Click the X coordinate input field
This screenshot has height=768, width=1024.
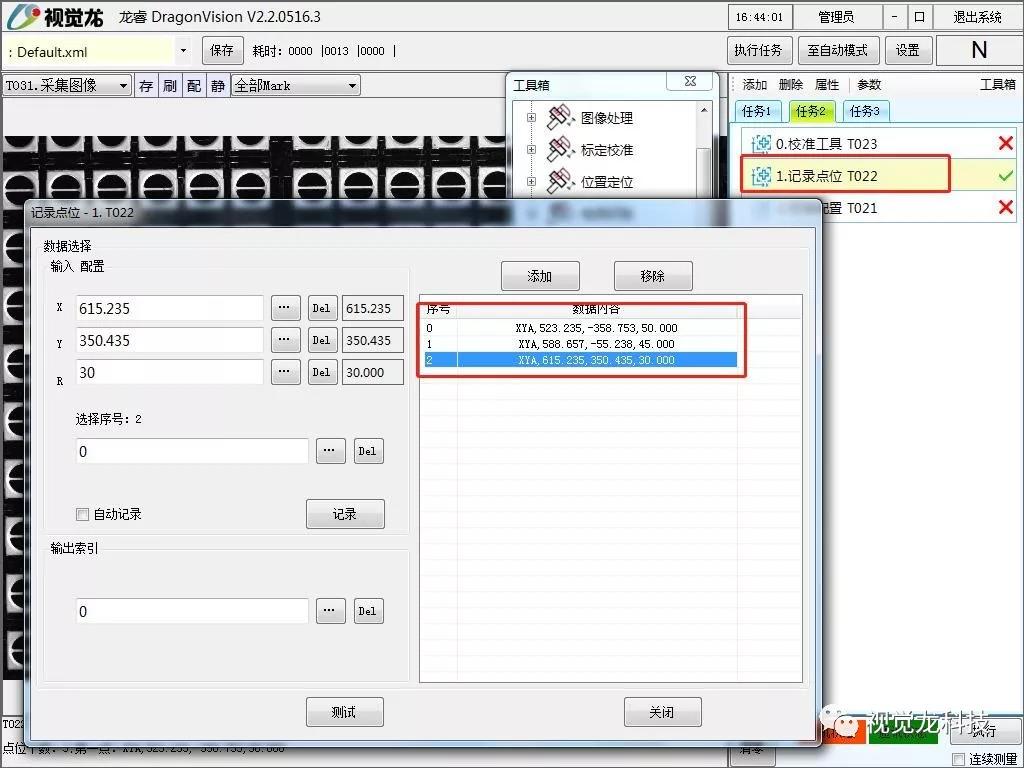point(170,309)
